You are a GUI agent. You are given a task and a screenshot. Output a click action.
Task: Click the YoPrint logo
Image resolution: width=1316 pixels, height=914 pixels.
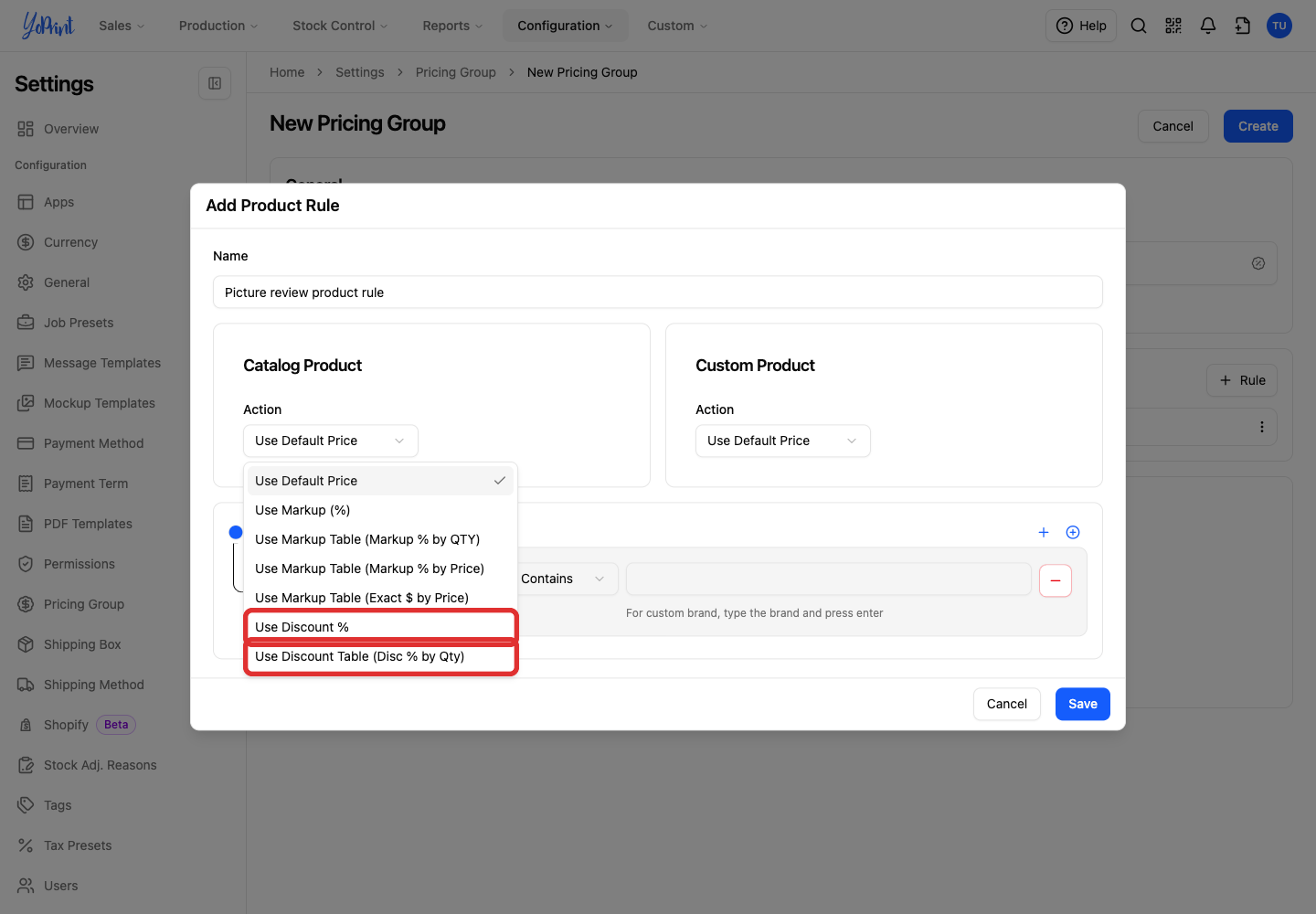48,26
